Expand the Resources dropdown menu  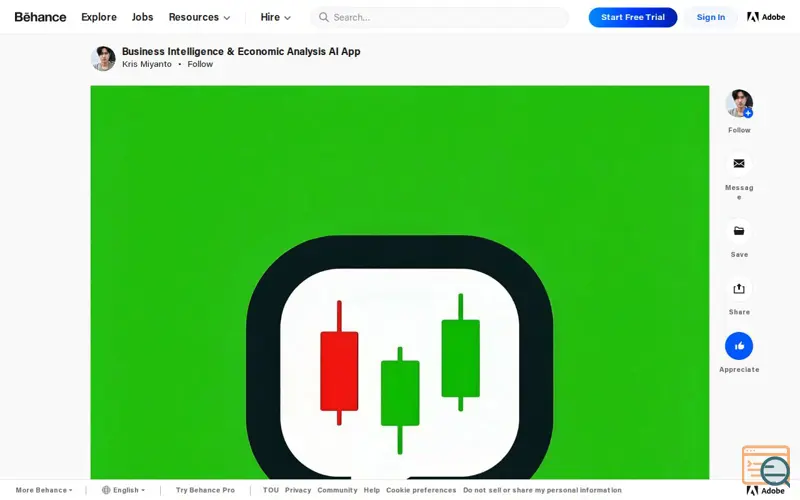pyautogui.click(x=199, y=17)
